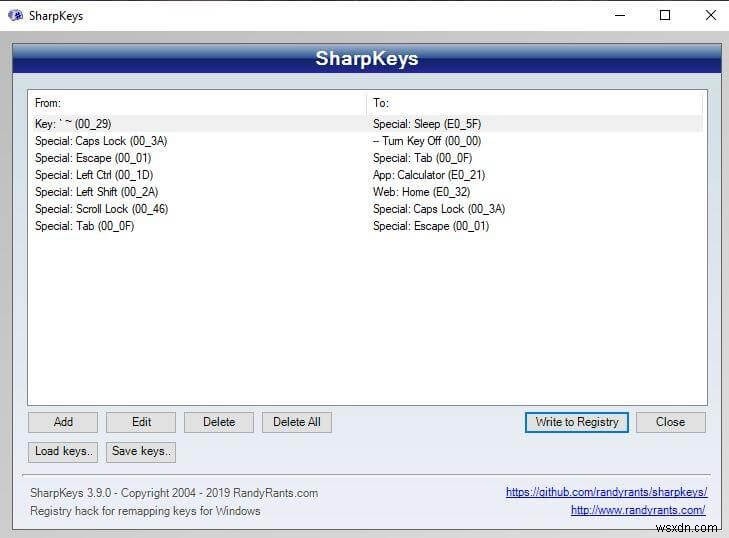Select row "Special: Escape (00_01)" in From column
729x538 pixels.
click(93, 158)
